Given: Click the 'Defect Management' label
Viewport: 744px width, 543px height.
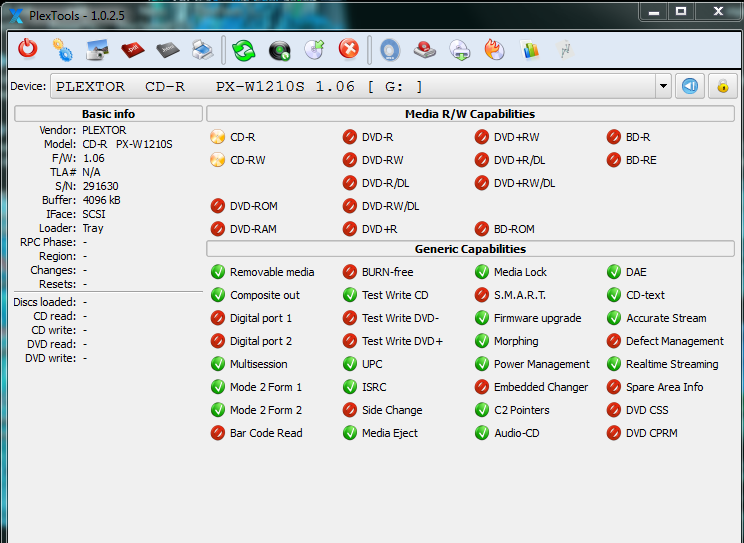Looking at the screenshot, I should click(675, 341).
